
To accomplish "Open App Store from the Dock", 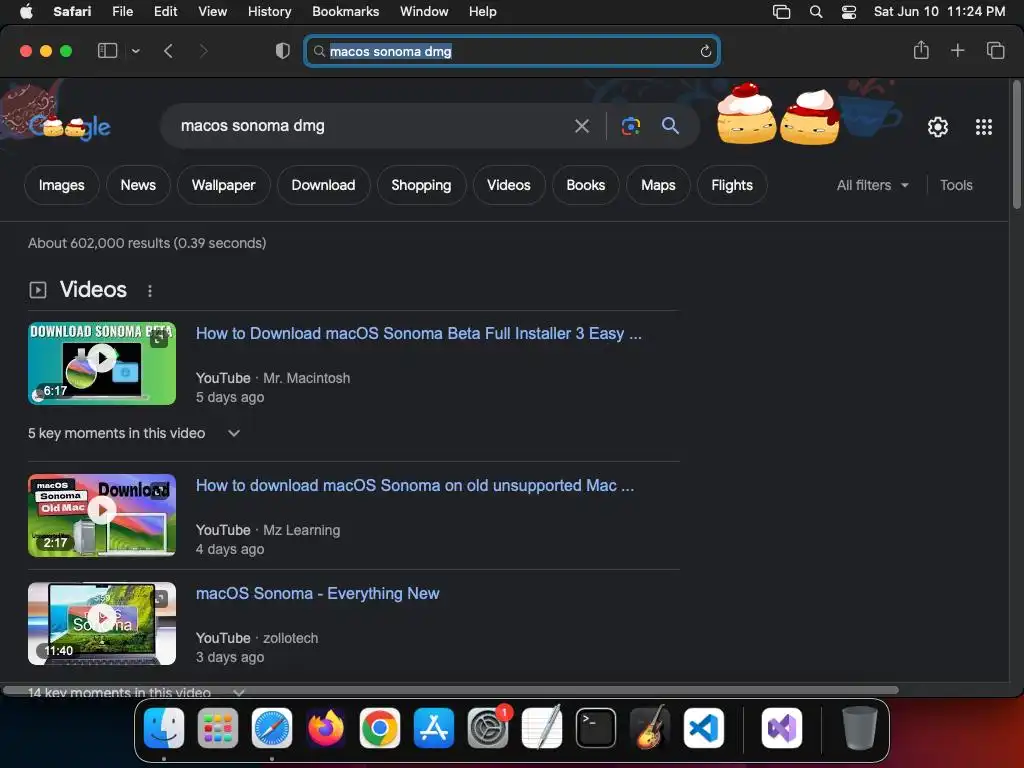I will click(434, 728).
